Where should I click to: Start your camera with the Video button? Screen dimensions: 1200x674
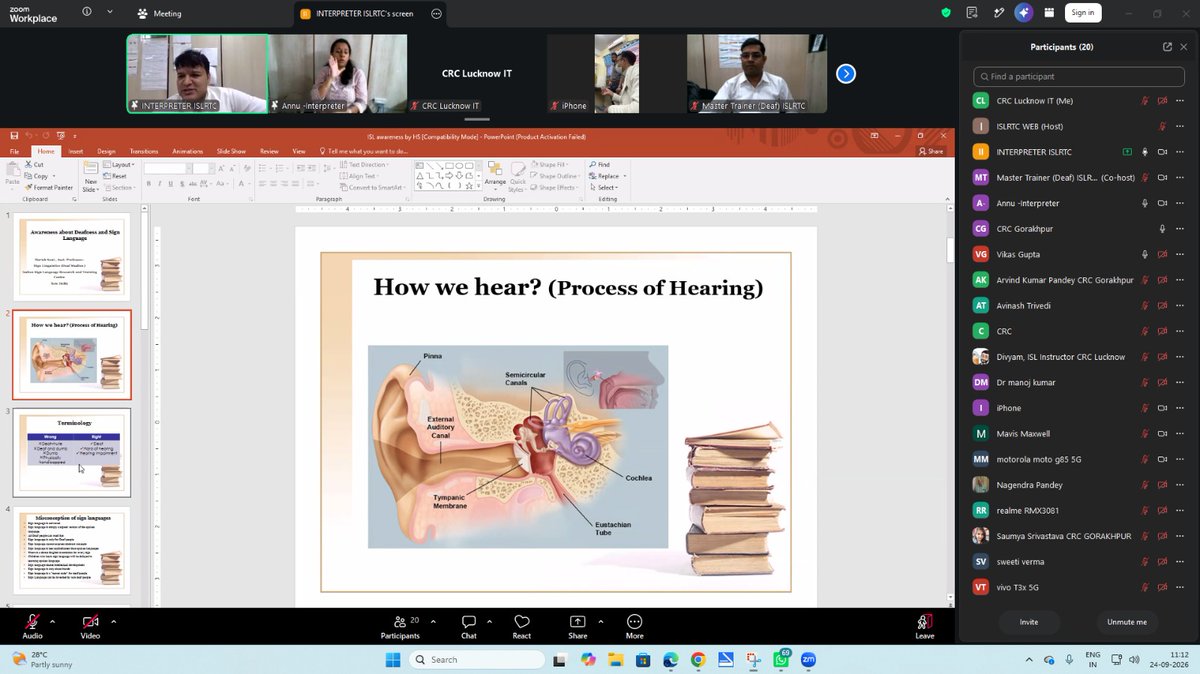click(x=90, y=626)
